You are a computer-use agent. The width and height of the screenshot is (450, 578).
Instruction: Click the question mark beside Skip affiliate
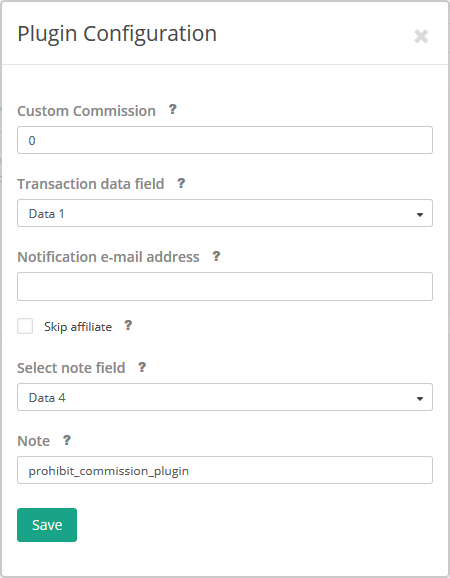[x=128, y=325]
